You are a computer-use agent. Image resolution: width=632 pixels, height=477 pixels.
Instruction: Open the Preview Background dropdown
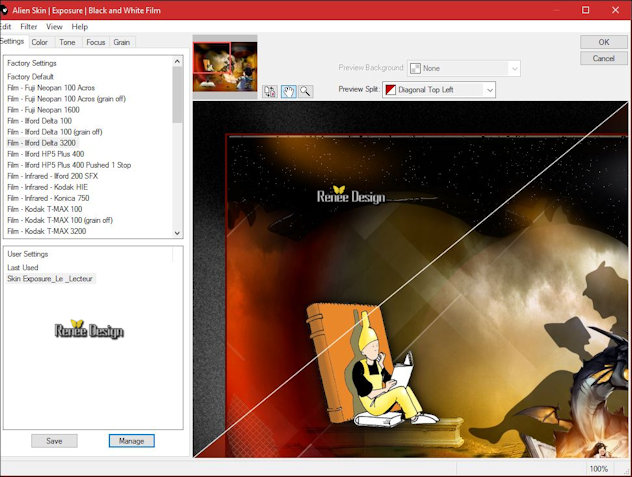click(464, 68)
